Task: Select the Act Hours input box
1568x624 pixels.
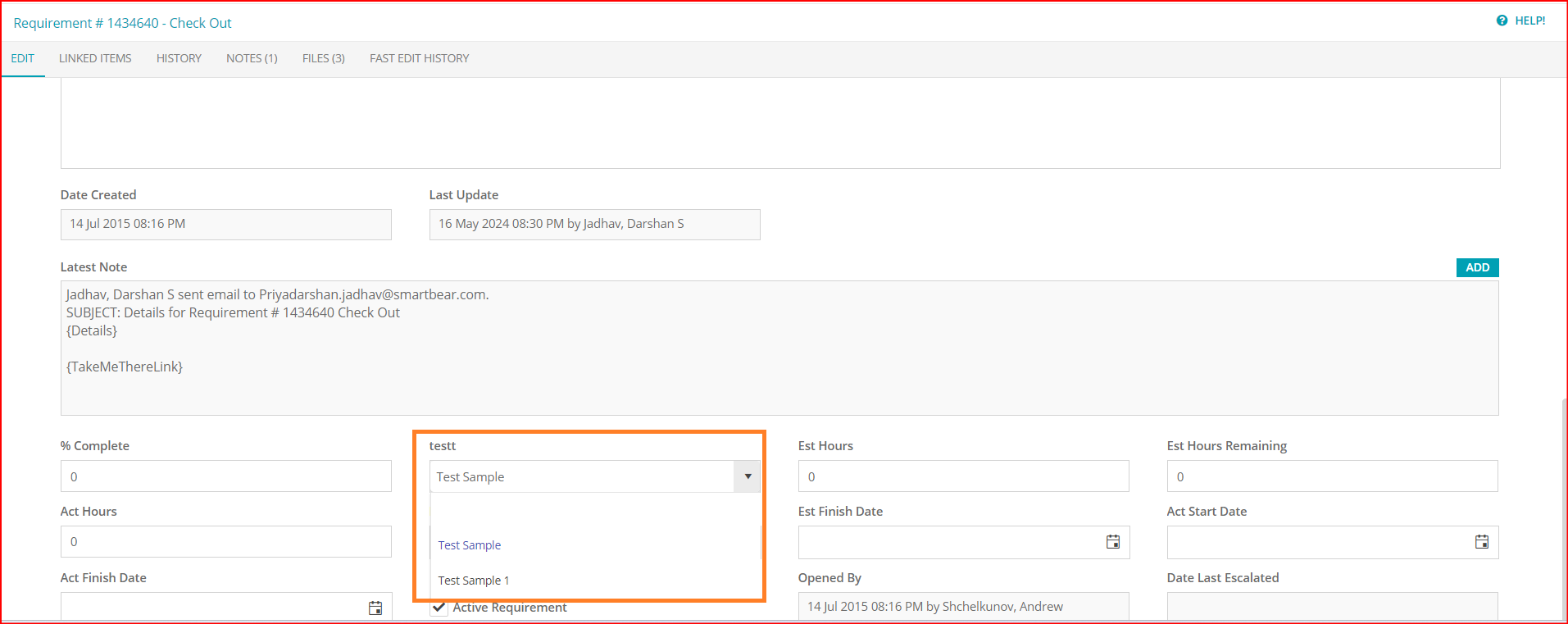Action: click(x=225, y=542)
